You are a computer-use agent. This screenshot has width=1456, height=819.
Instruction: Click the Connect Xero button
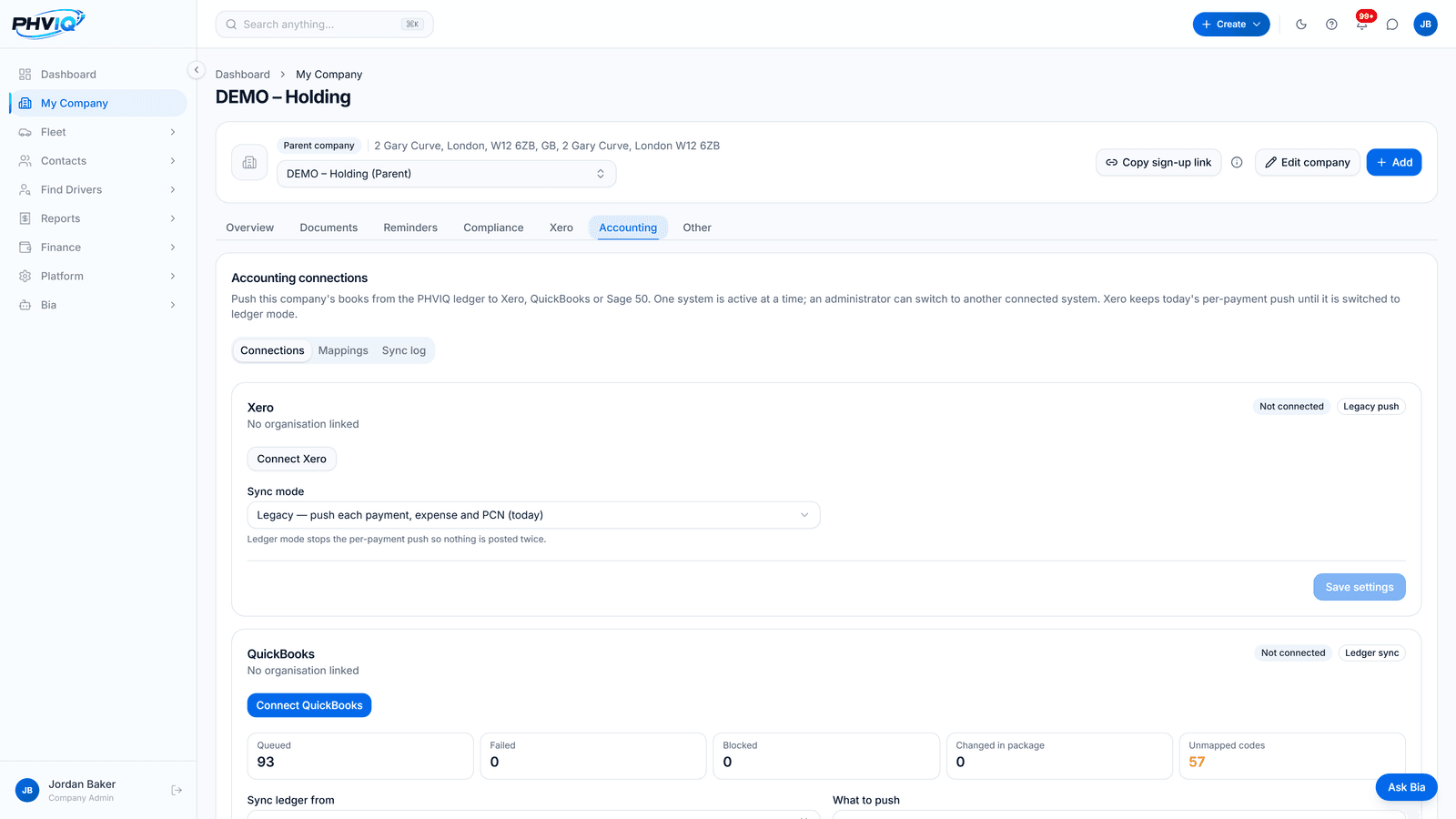pyautogui.click(x=292, y=459)
